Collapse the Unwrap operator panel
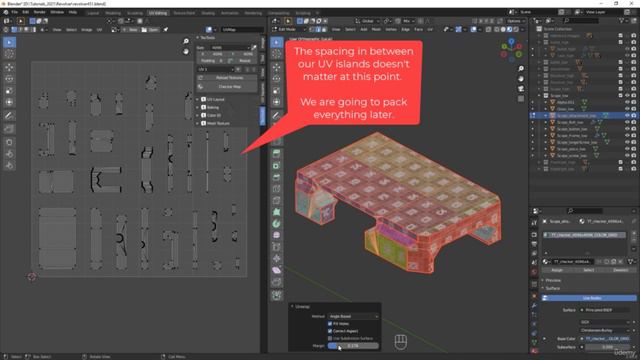 [292, 306]
